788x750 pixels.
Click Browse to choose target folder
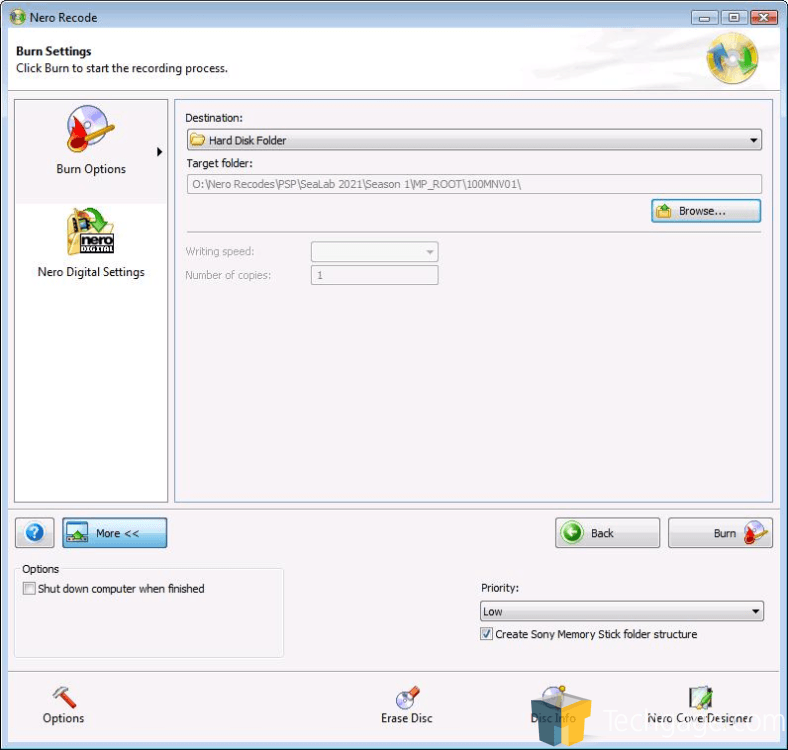coord(706,211)
